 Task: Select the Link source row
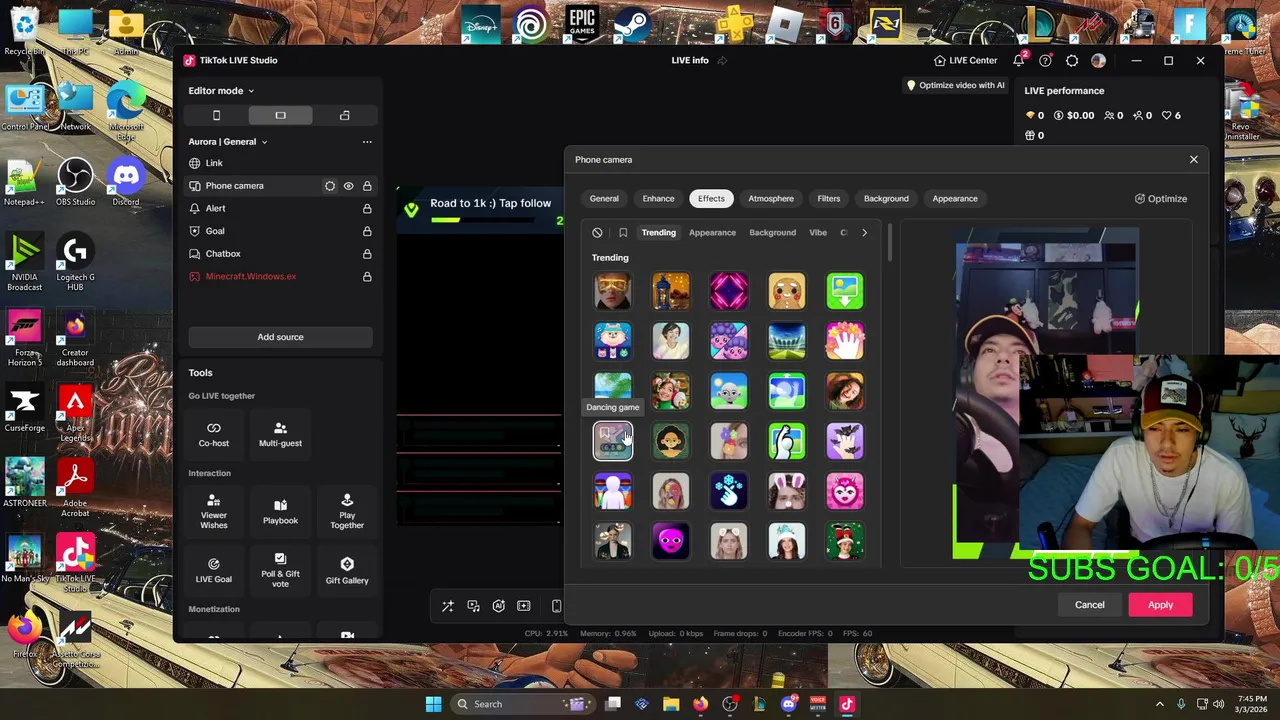(280, 163)
